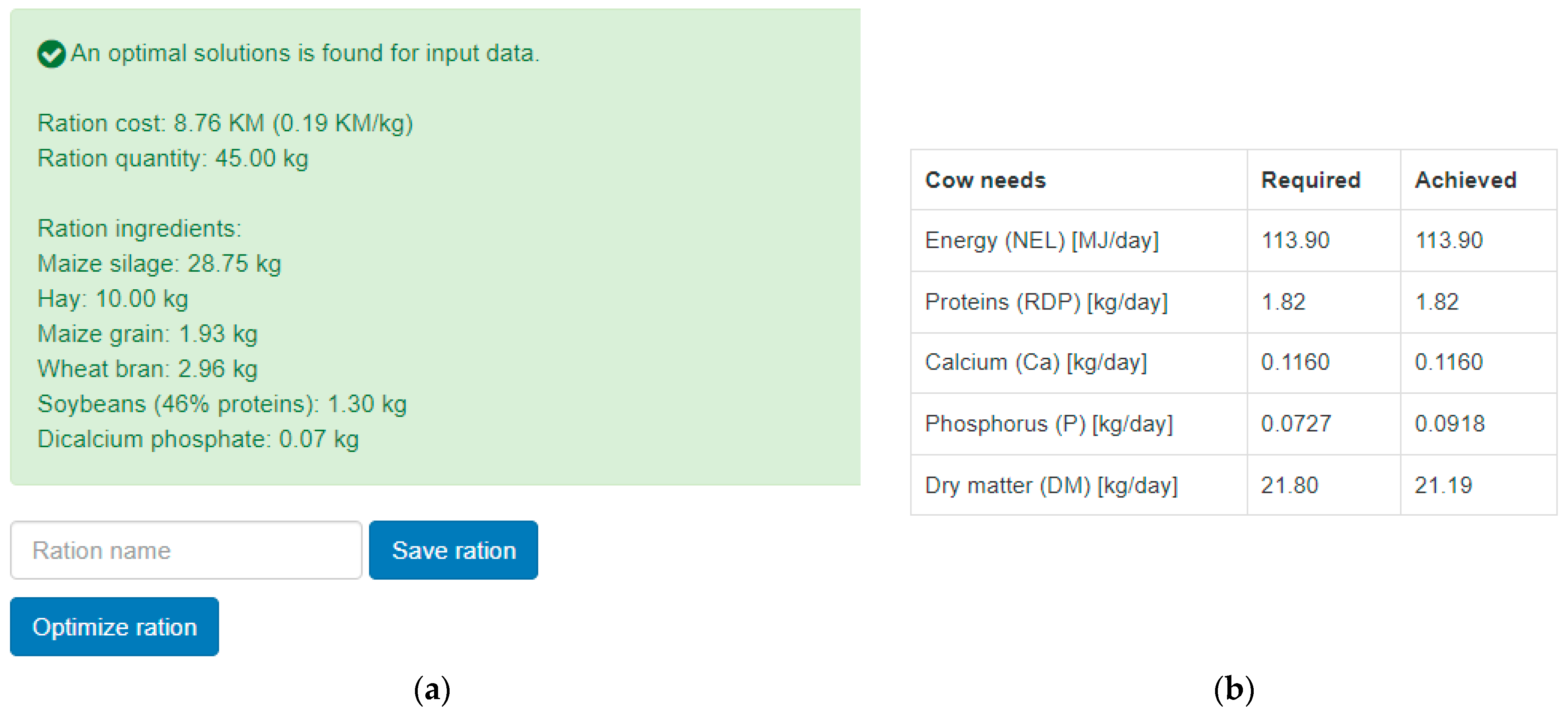Click the Maize silage ingredient line
Screen dimensions: 1568x715
tap(159, 263)
